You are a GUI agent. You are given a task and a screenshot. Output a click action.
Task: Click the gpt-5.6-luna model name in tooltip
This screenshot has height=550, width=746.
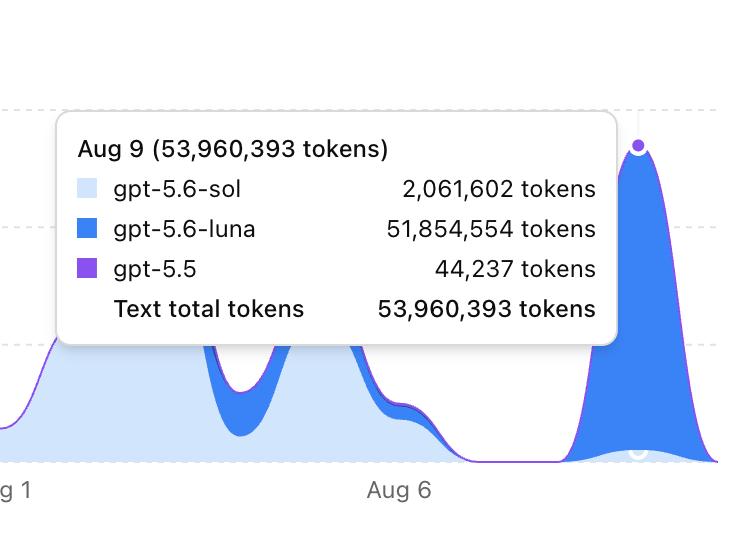coord(185,229)
